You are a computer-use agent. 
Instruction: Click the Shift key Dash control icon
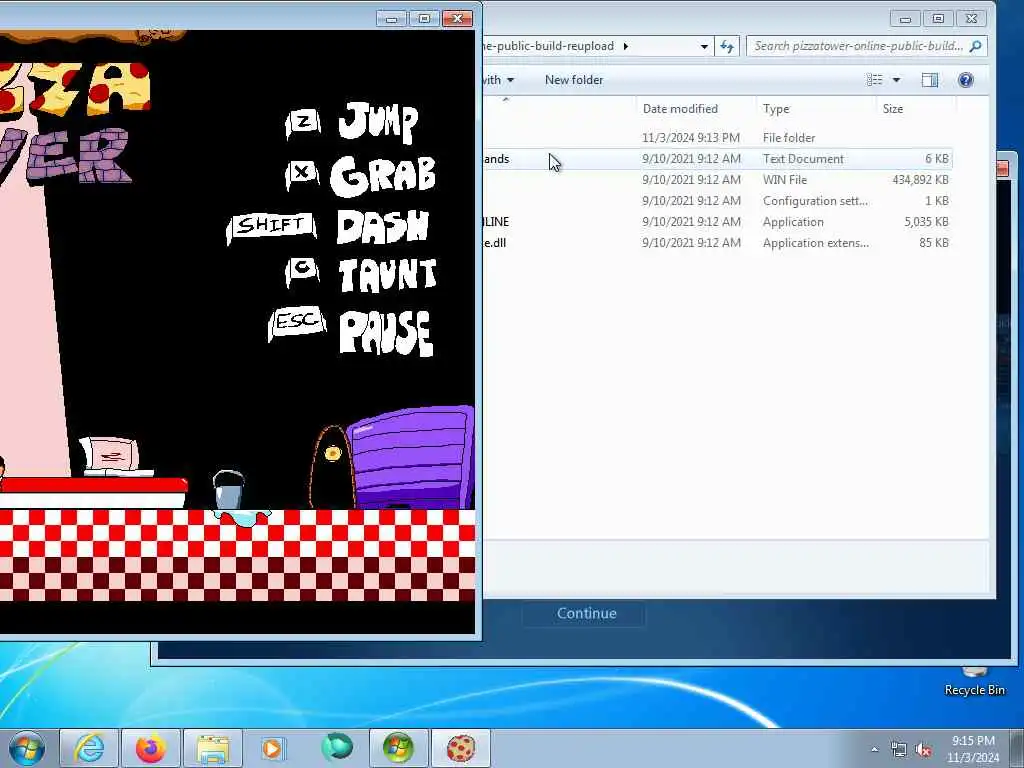(271, 228)
